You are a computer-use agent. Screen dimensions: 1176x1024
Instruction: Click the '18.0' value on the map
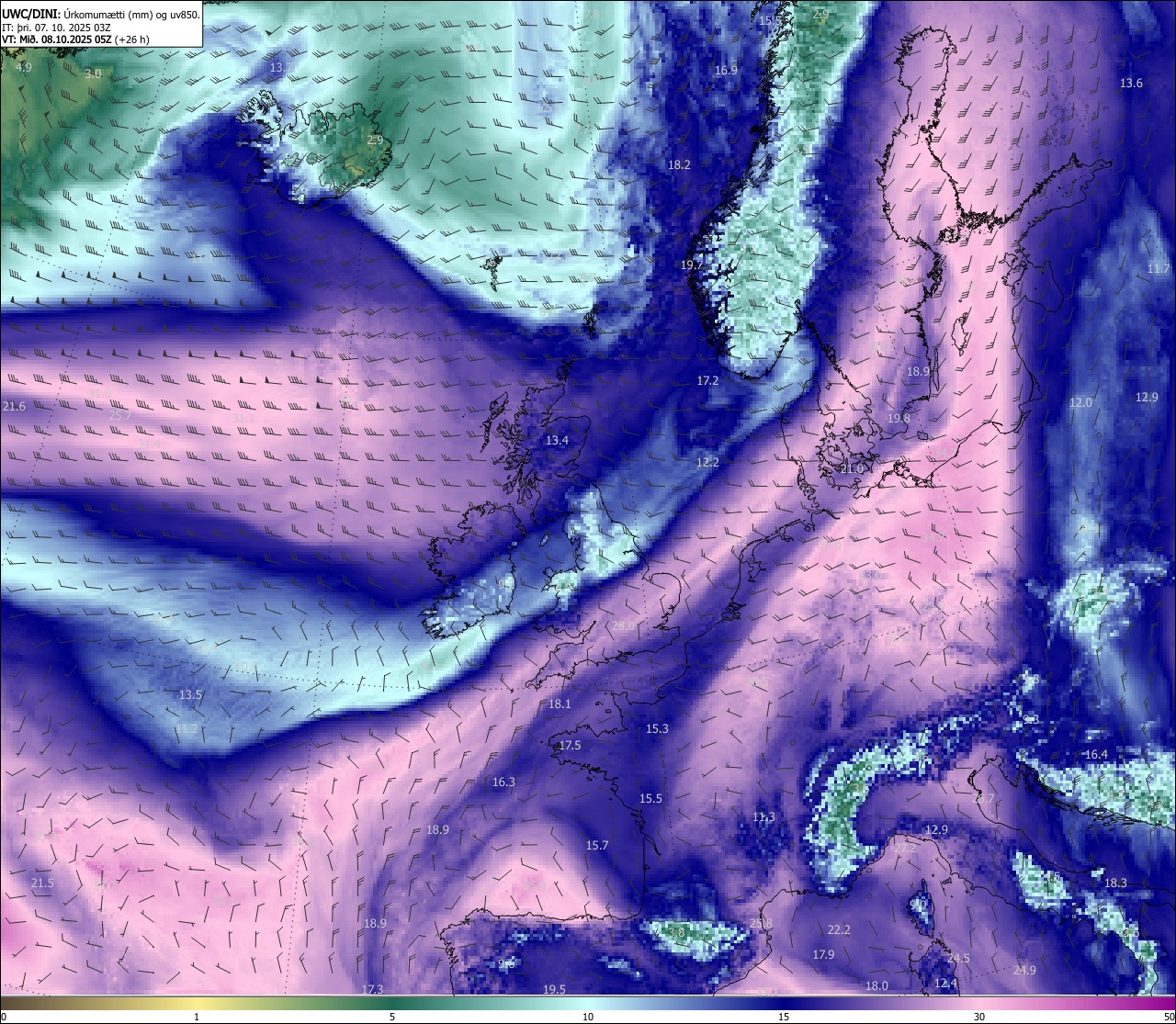[876, 985]
